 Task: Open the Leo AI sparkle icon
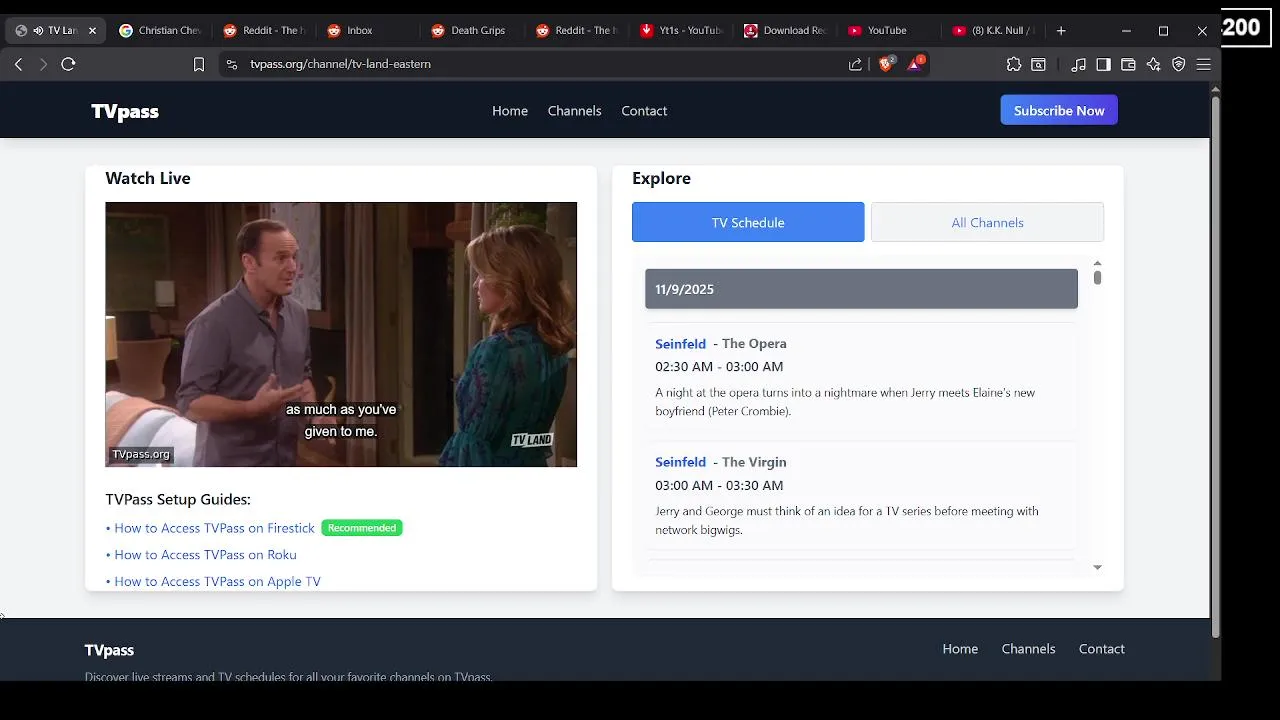tap(1153, 64)
